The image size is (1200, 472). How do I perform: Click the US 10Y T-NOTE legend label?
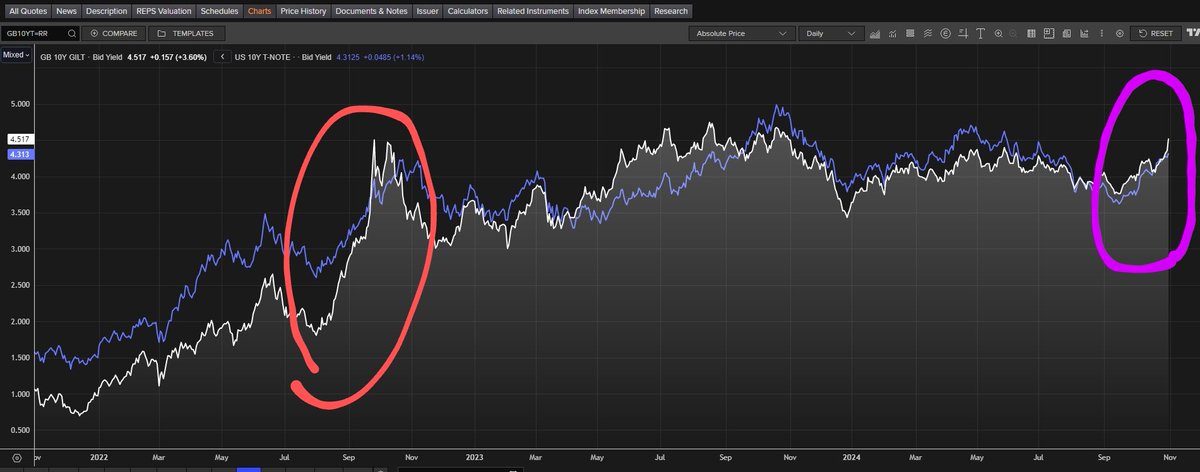click(x=264, y=56)
